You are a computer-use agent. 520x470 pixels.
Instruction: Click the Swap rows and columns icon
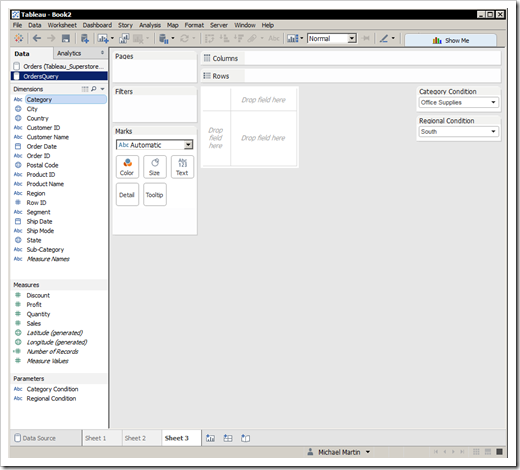[x=209, y=39]
